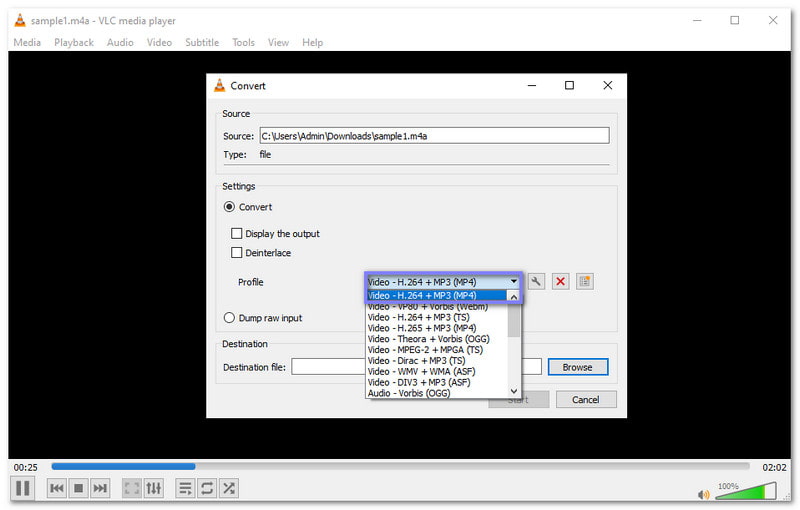Skip to previous media track
800x510 pixels.
(x=57, y=489)
